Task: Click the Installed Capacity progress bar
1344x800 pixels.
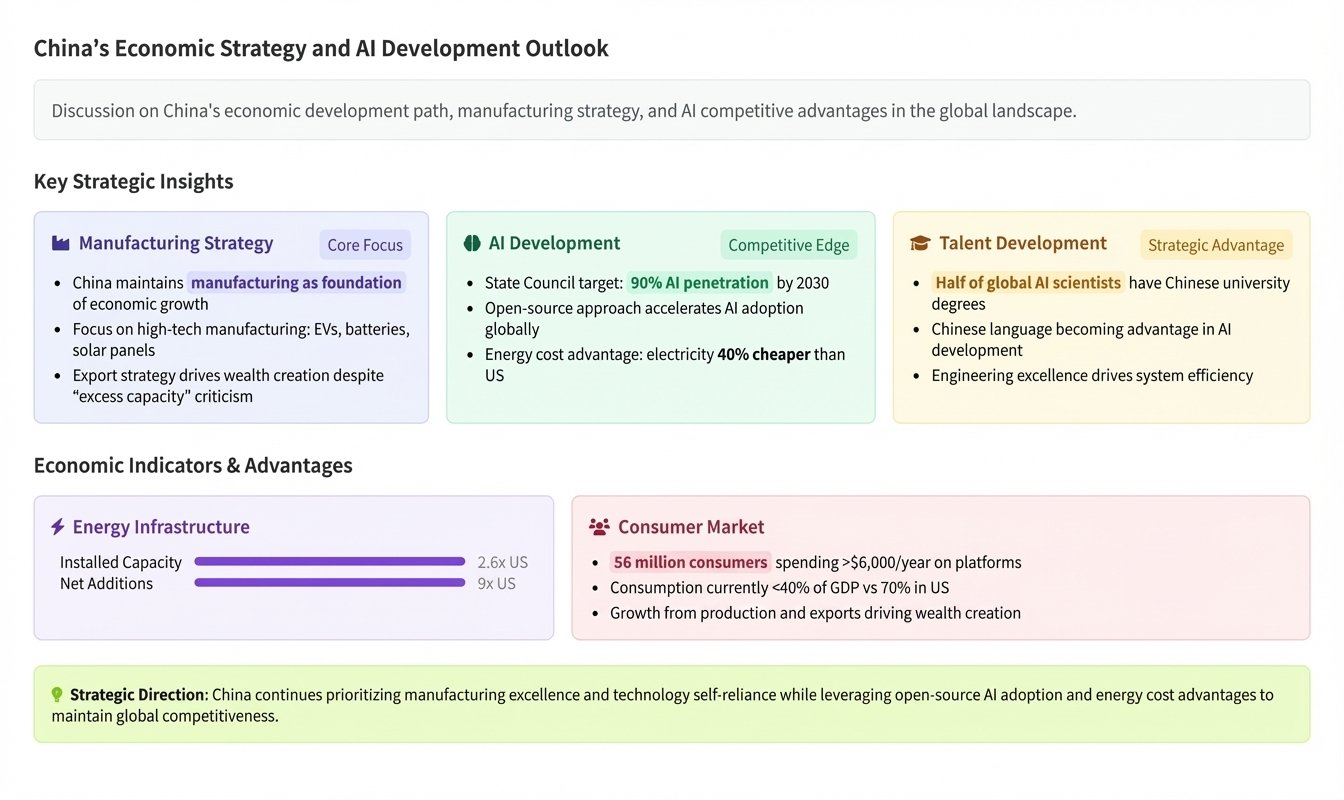Action: (330, 562)
